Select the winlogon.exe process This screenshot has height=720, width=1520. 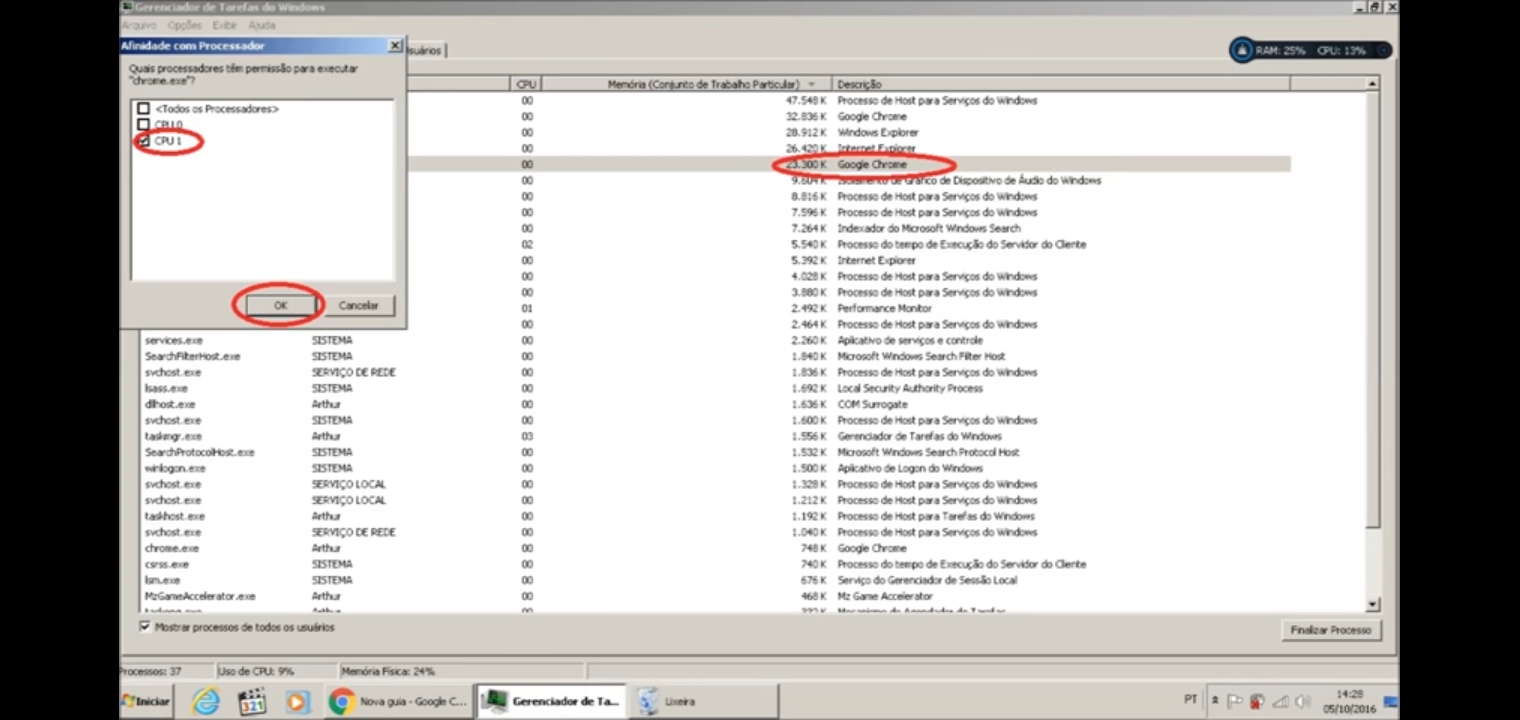coord(175,468)
